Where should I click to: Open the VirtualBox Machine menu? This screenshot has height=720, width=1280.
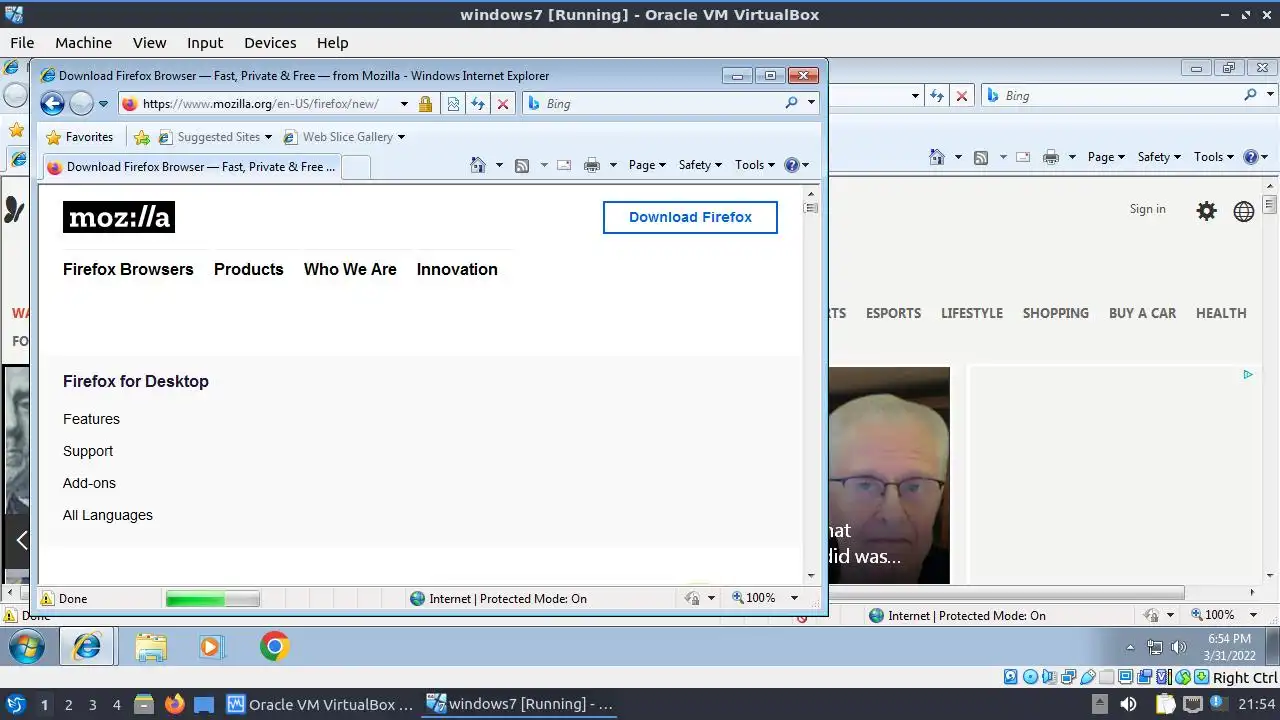tap(83, 43)
